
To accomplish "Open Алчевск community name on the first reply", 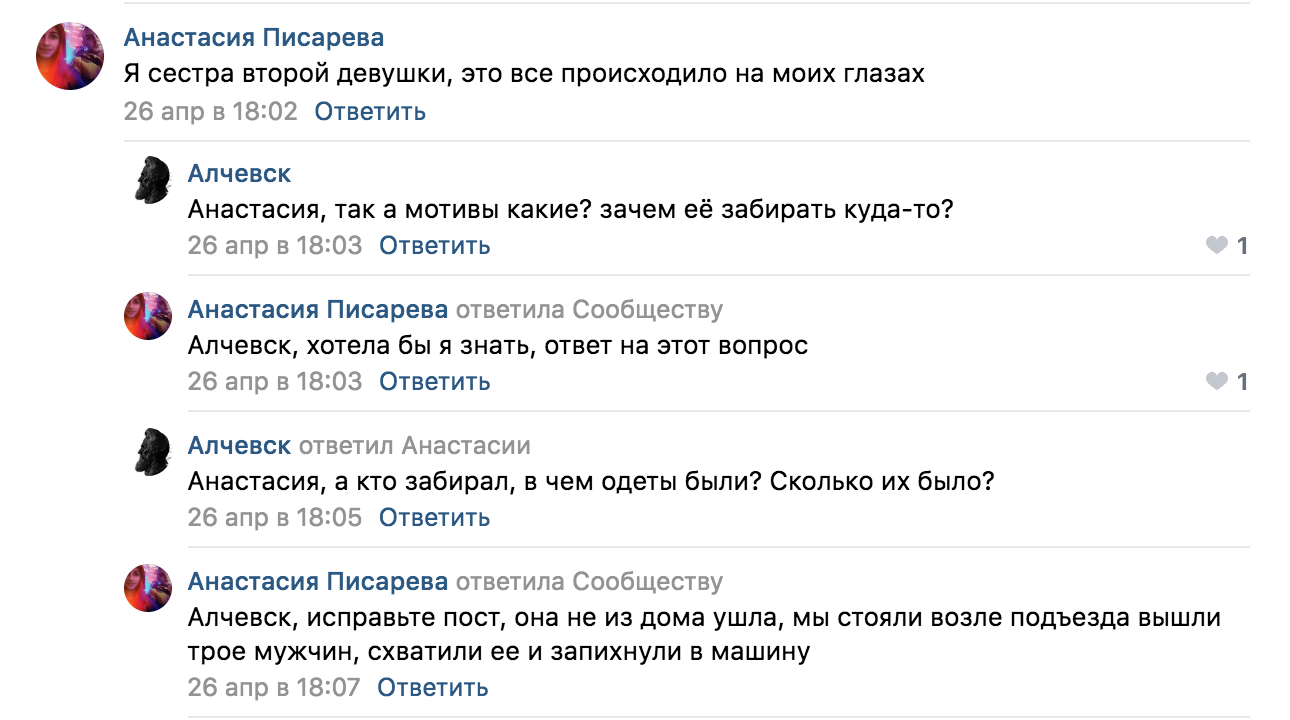I will 239,173.
